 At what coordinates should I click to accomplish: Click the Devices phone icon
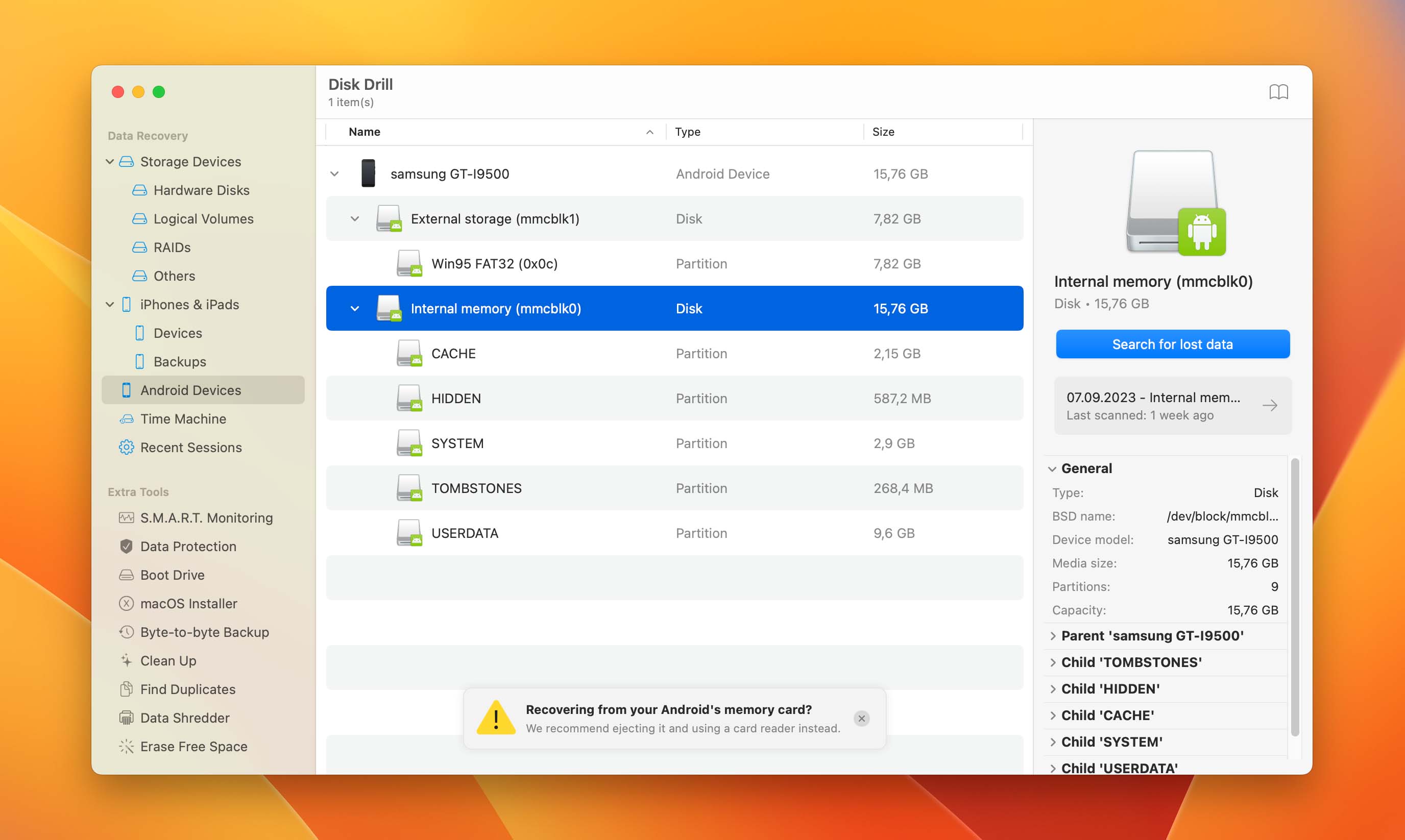140,333
